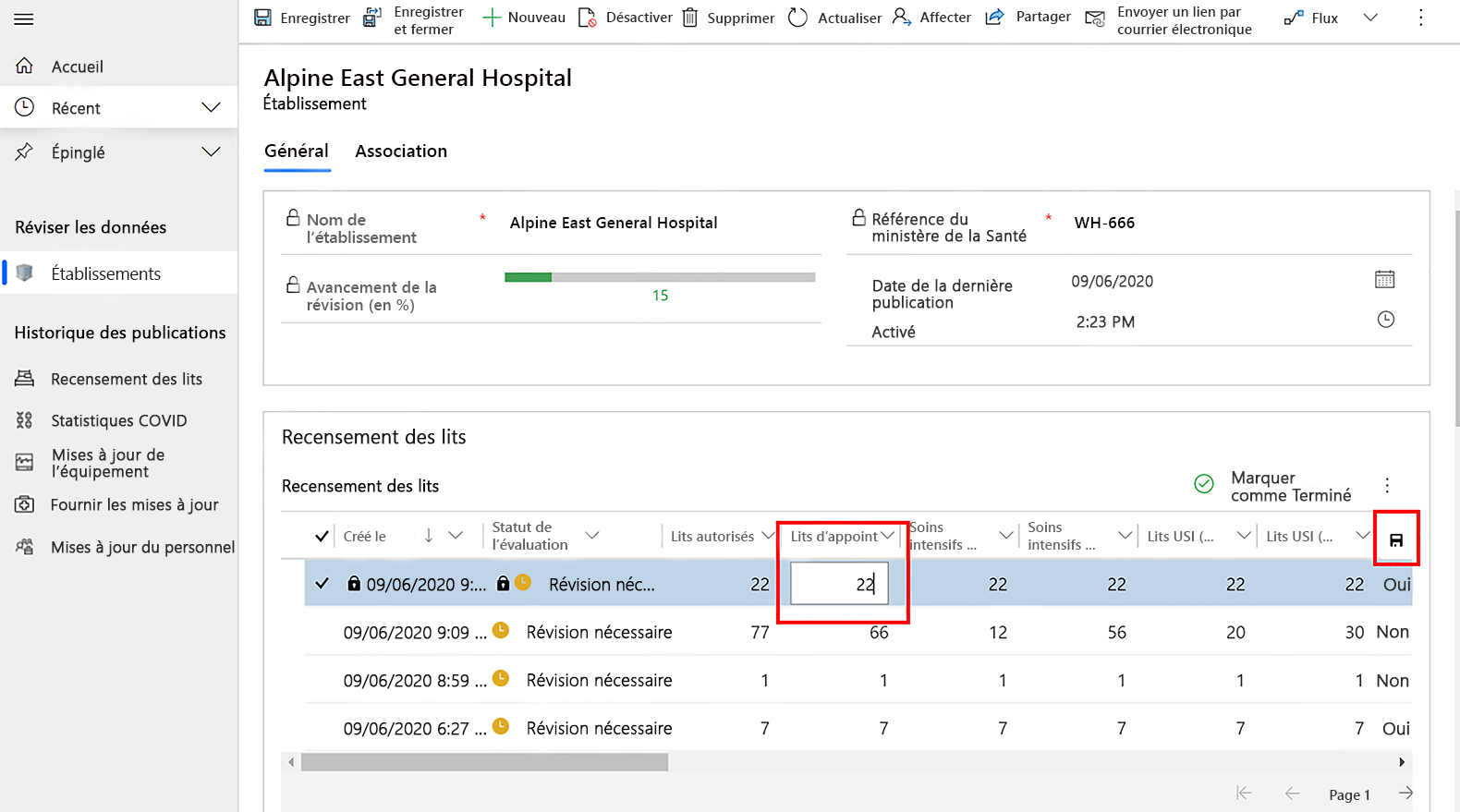Create a new record with Nouveau
The image size is (1460, 812).
click(523, 18)
